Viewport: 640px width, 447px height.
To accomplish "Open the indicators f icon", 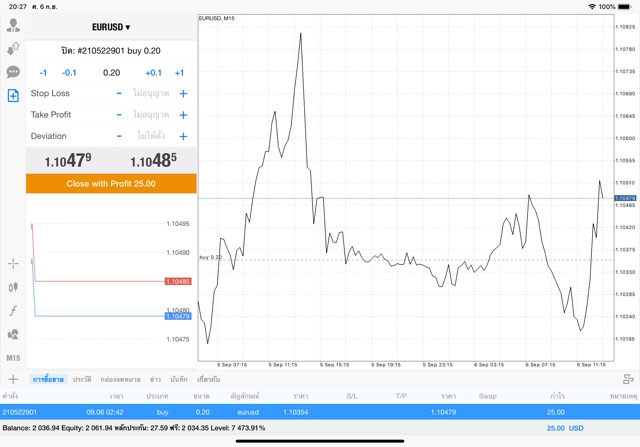I will [13, 311].
